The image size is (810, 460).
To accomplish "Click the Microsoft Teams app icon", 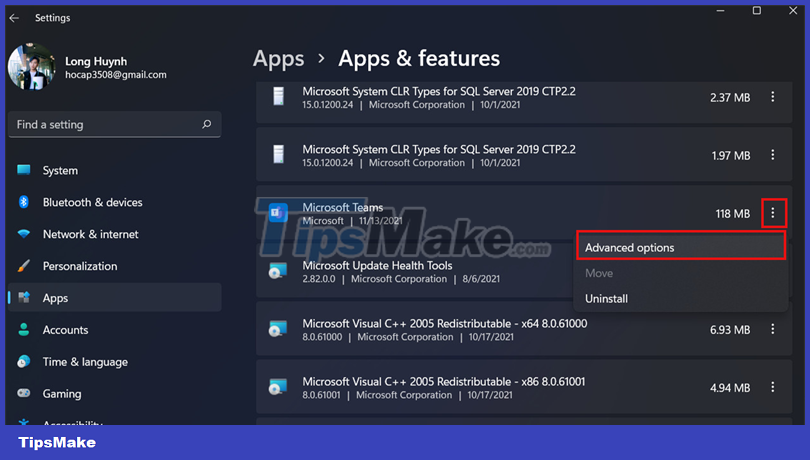I will coord(278,212).
